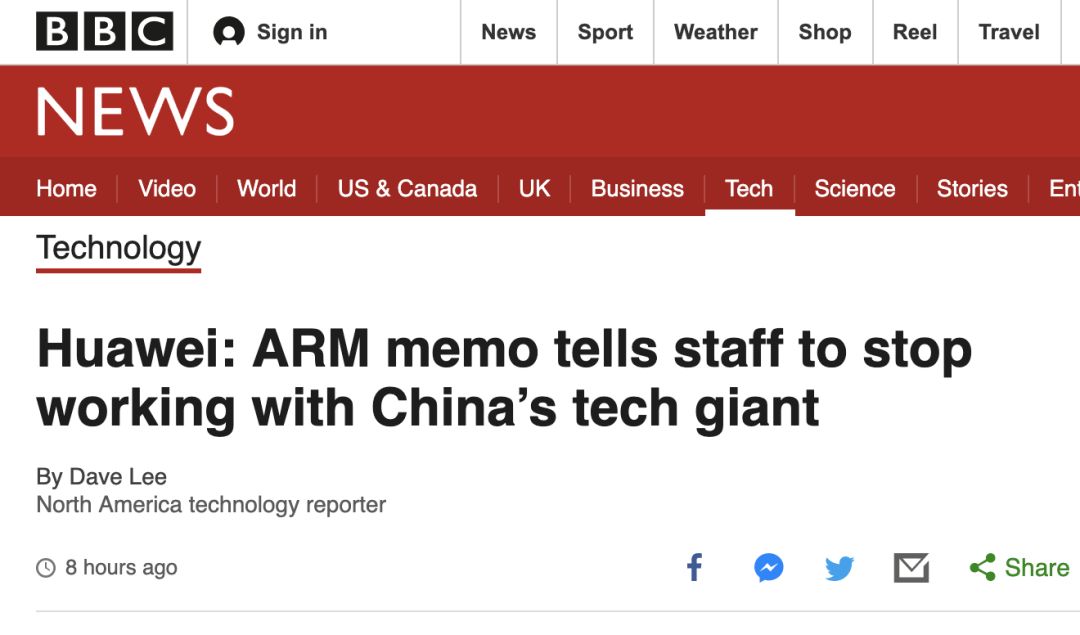This screenshot has height=635, width=1080.
Task: Select the Travel top navigation item
Action: [1009, 32]
